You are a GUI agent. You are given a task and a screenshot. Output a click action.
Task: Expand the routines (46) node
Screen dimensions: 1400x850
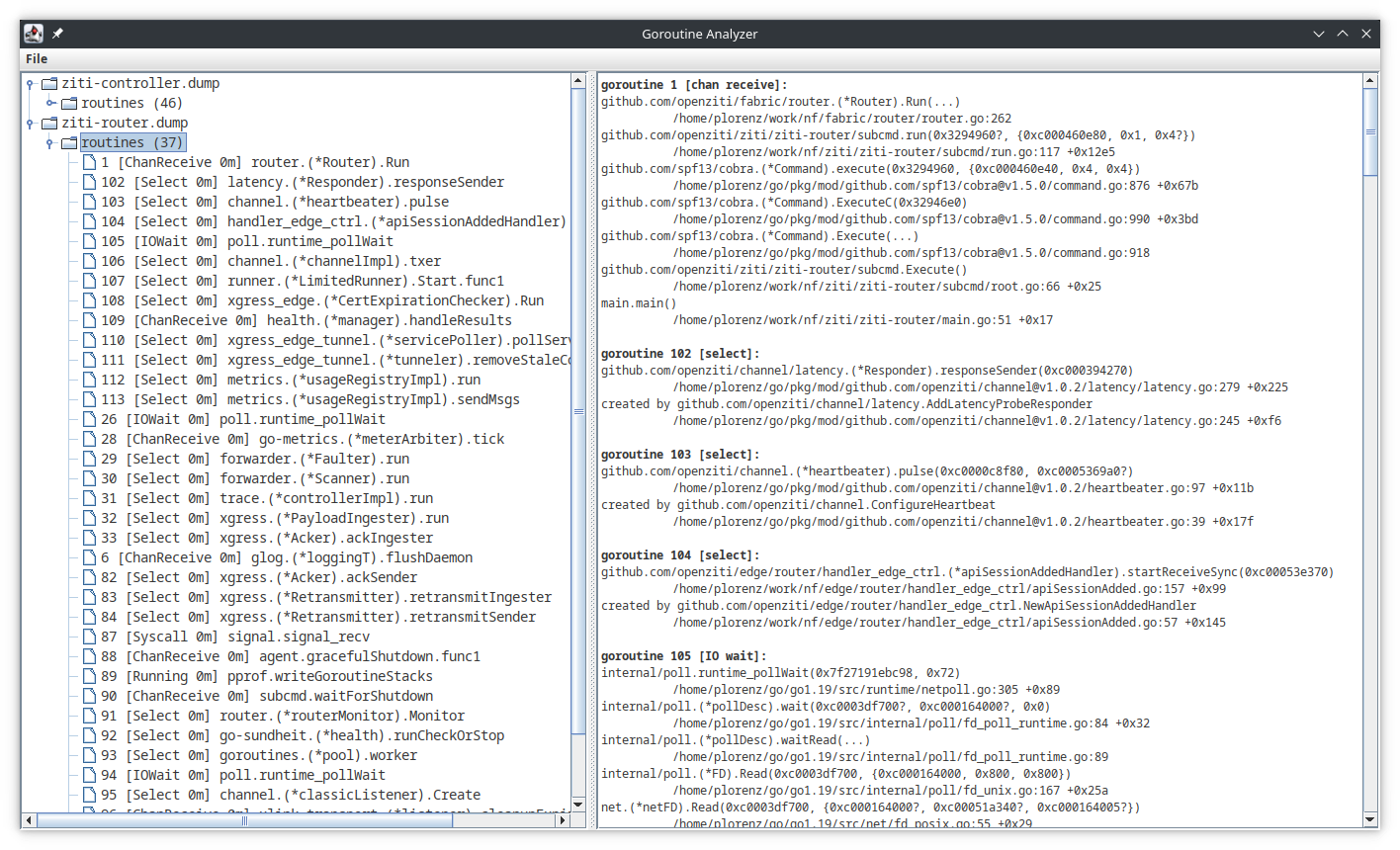coord(50,103)
